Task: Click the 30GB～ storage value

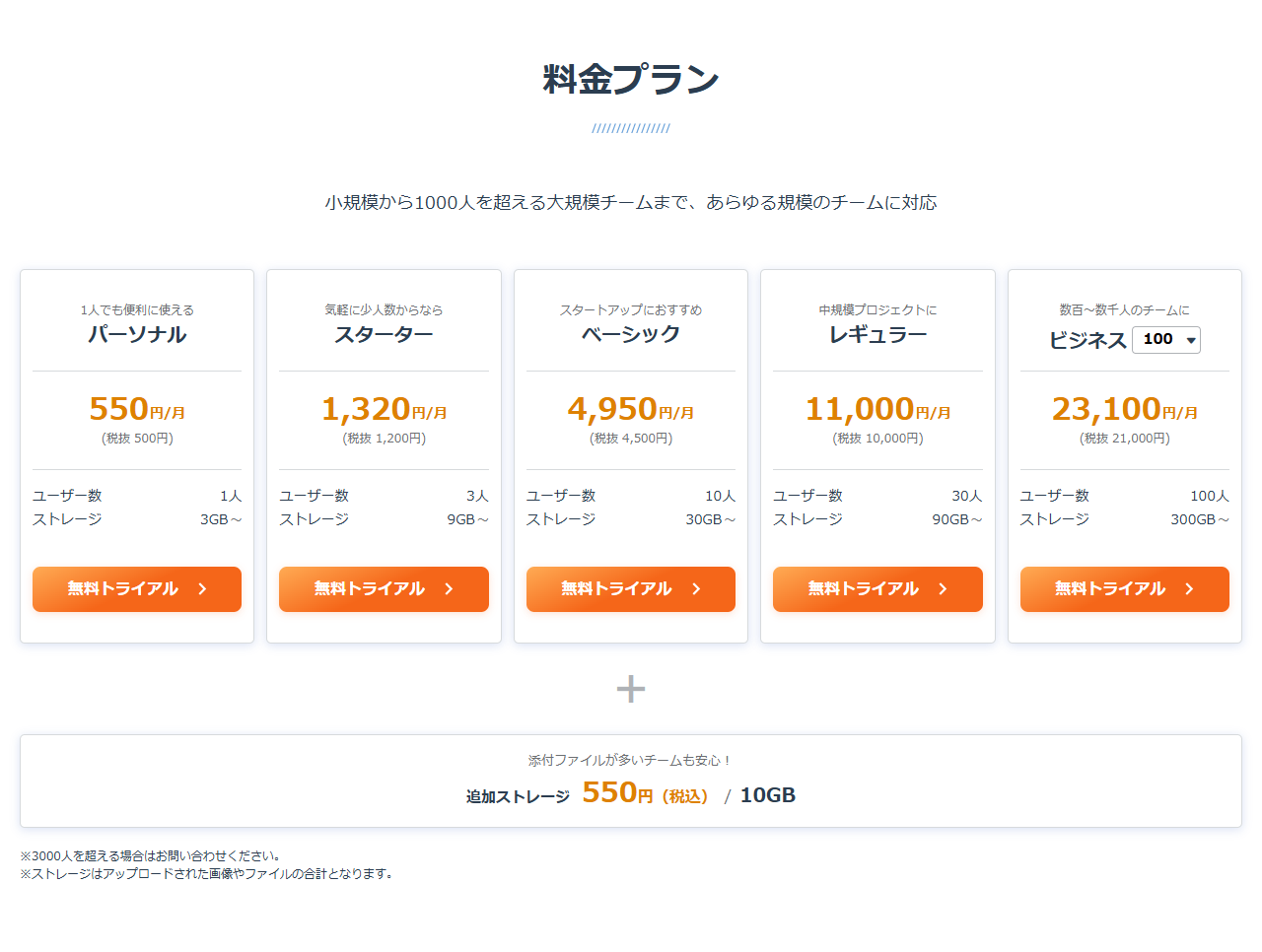Action: point(711,519)
